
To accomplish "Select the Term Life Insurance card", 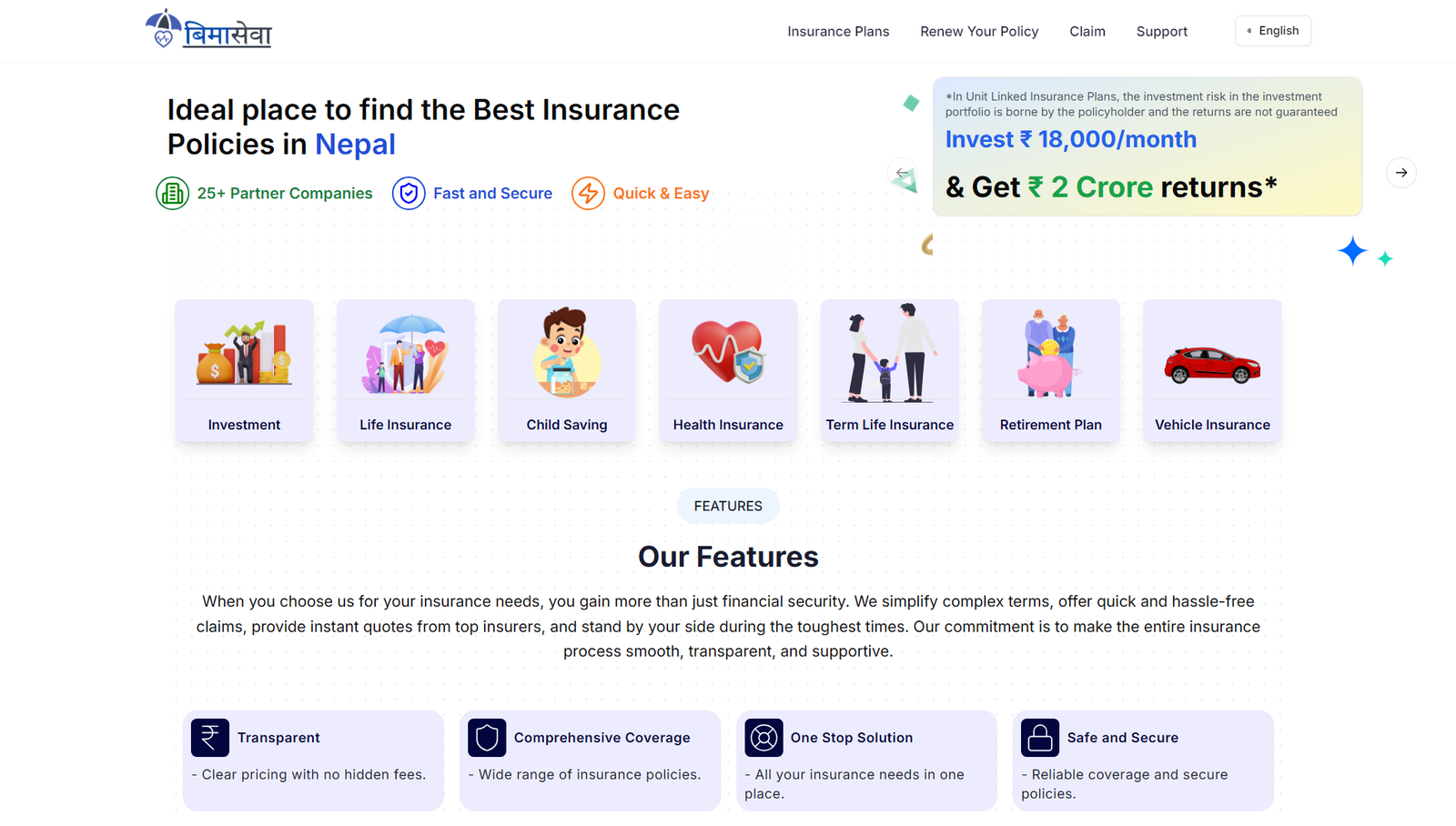I will click(890, 370).
